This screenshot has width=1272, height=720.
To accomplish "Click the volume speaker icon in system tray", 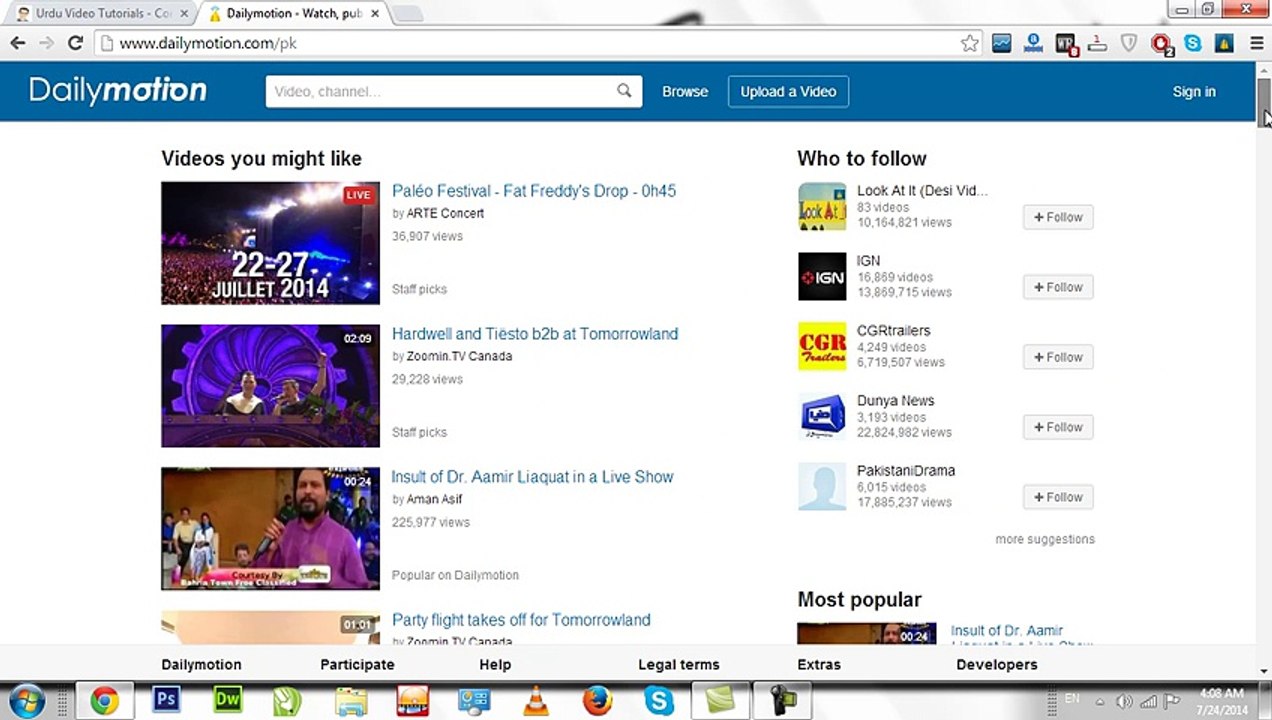I will click(1123, 701).
